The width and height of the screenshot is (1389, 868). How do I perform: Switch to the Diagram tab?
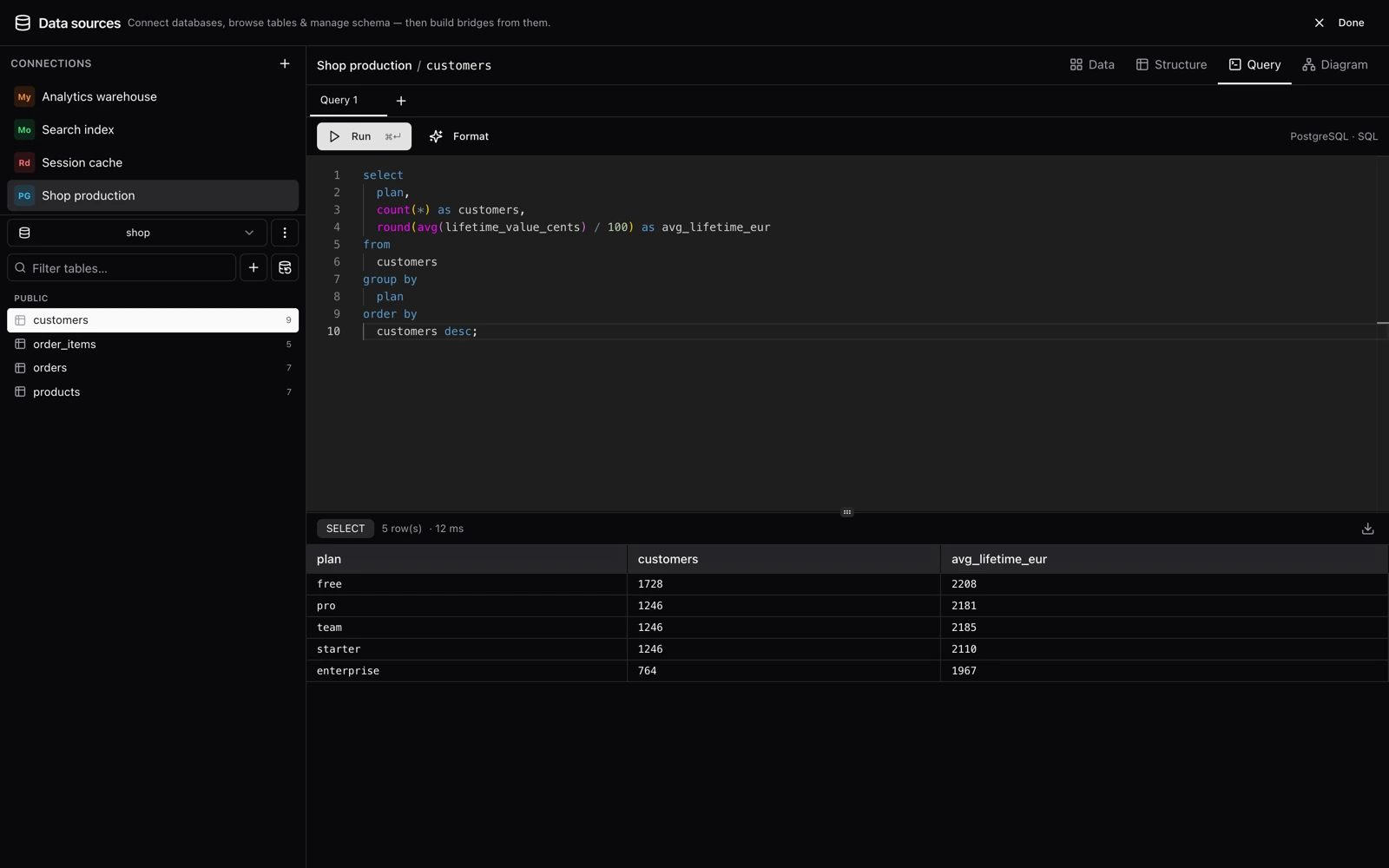point(1335,64)
